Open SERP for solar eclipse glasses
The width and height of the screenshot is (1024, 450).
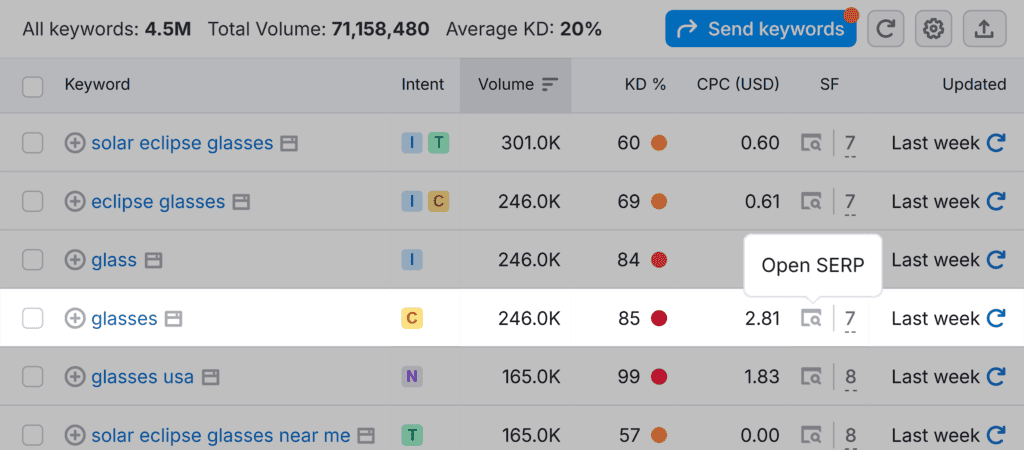tap(811, 143)
